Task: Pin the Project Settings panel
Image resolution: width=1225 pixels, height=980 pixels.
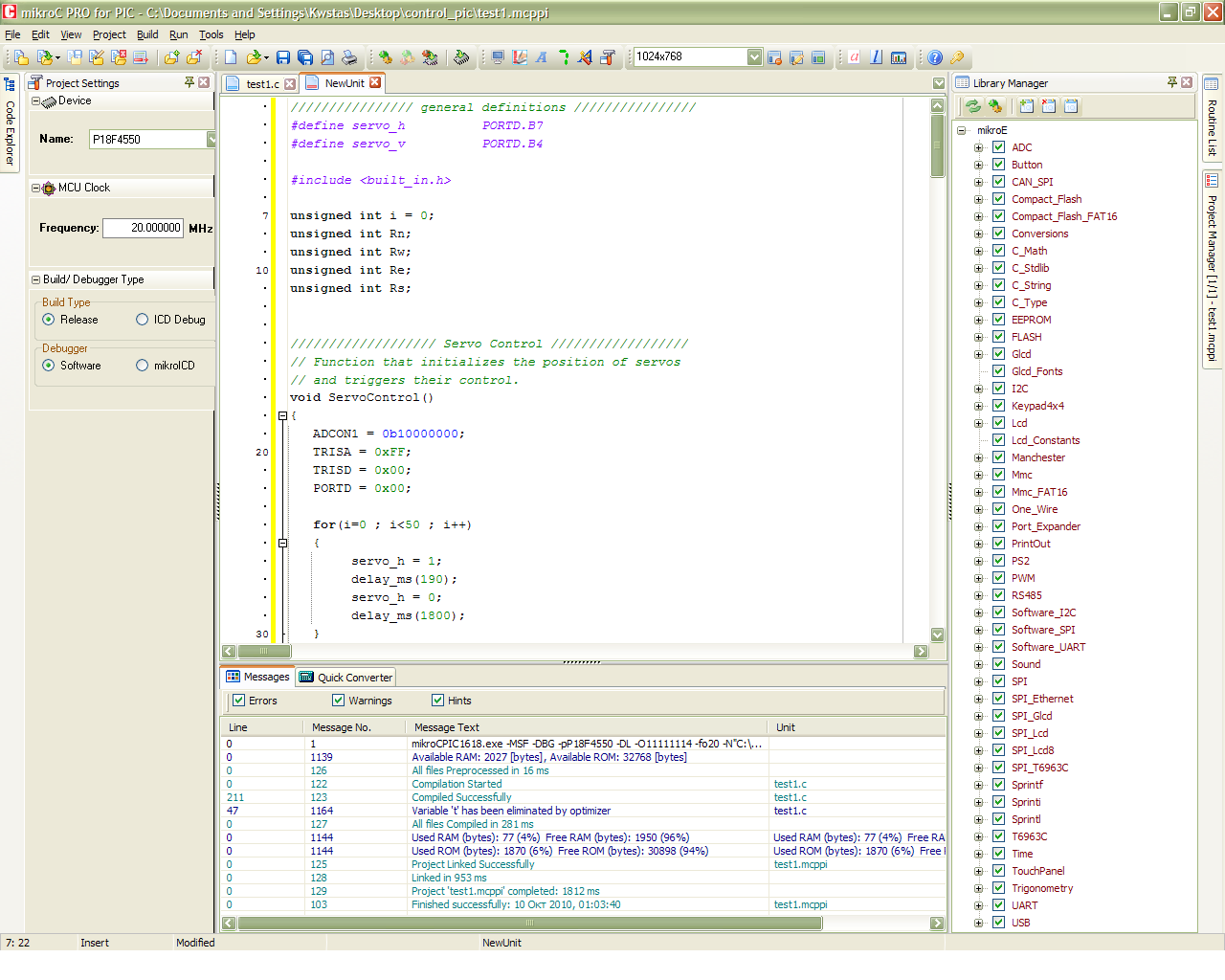Action: (189, 82)
